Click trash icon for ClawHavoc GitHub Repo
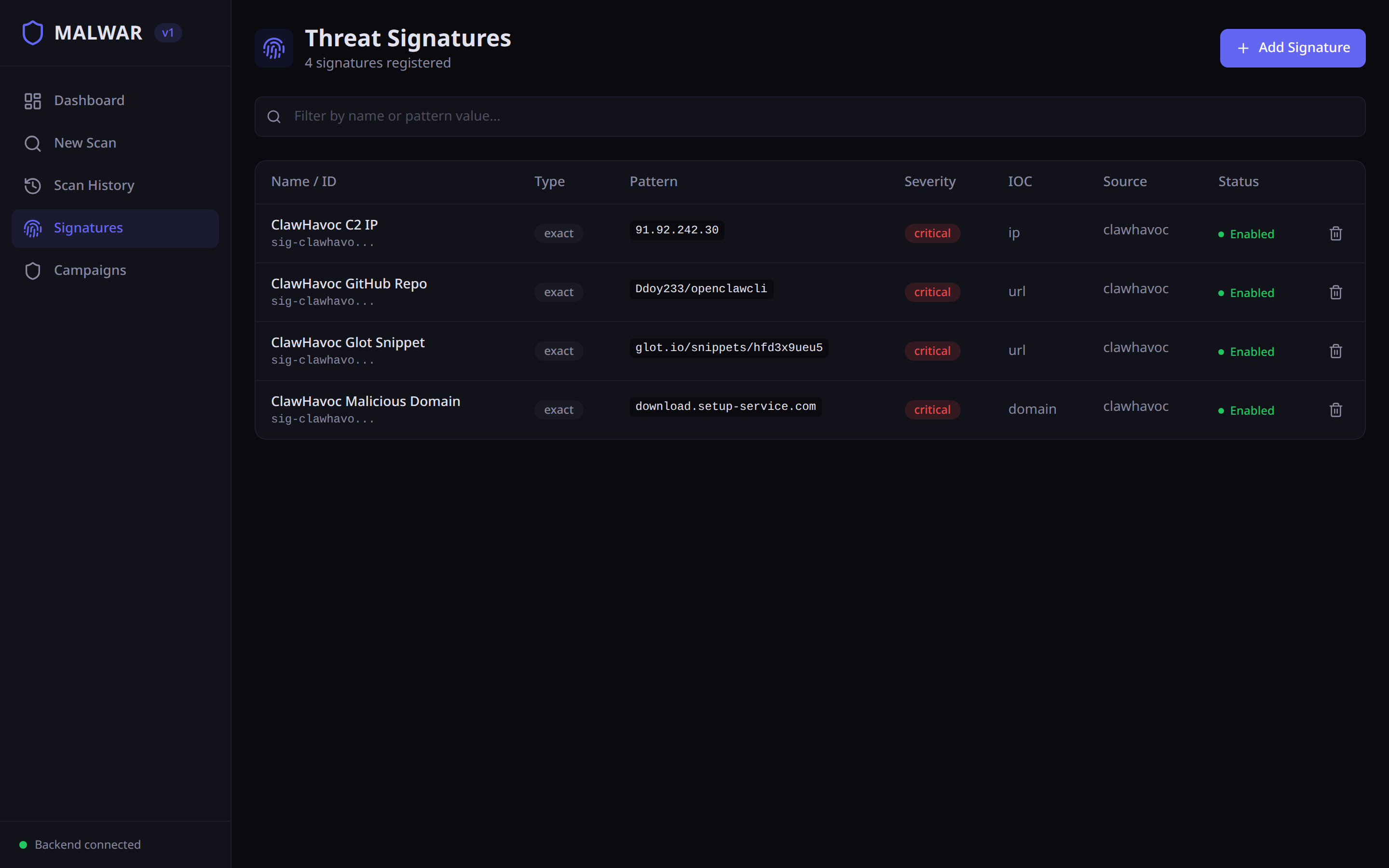This screenshot has width=1389, height=868. pyautogui.click(x=1335, y=292)
